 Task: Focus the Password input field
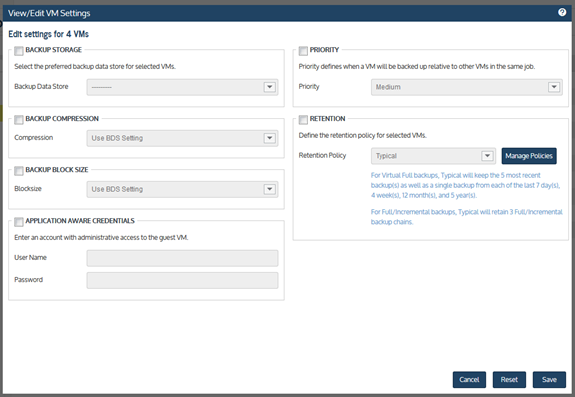pos(182,280)
